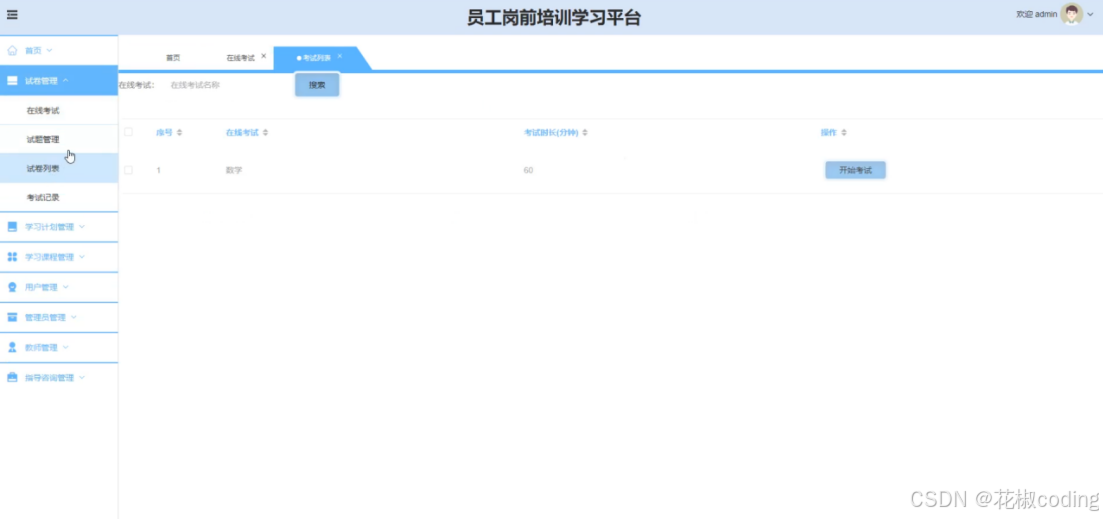
Task: Click the 试卷管理 menu icon
Action: [12, 81]
